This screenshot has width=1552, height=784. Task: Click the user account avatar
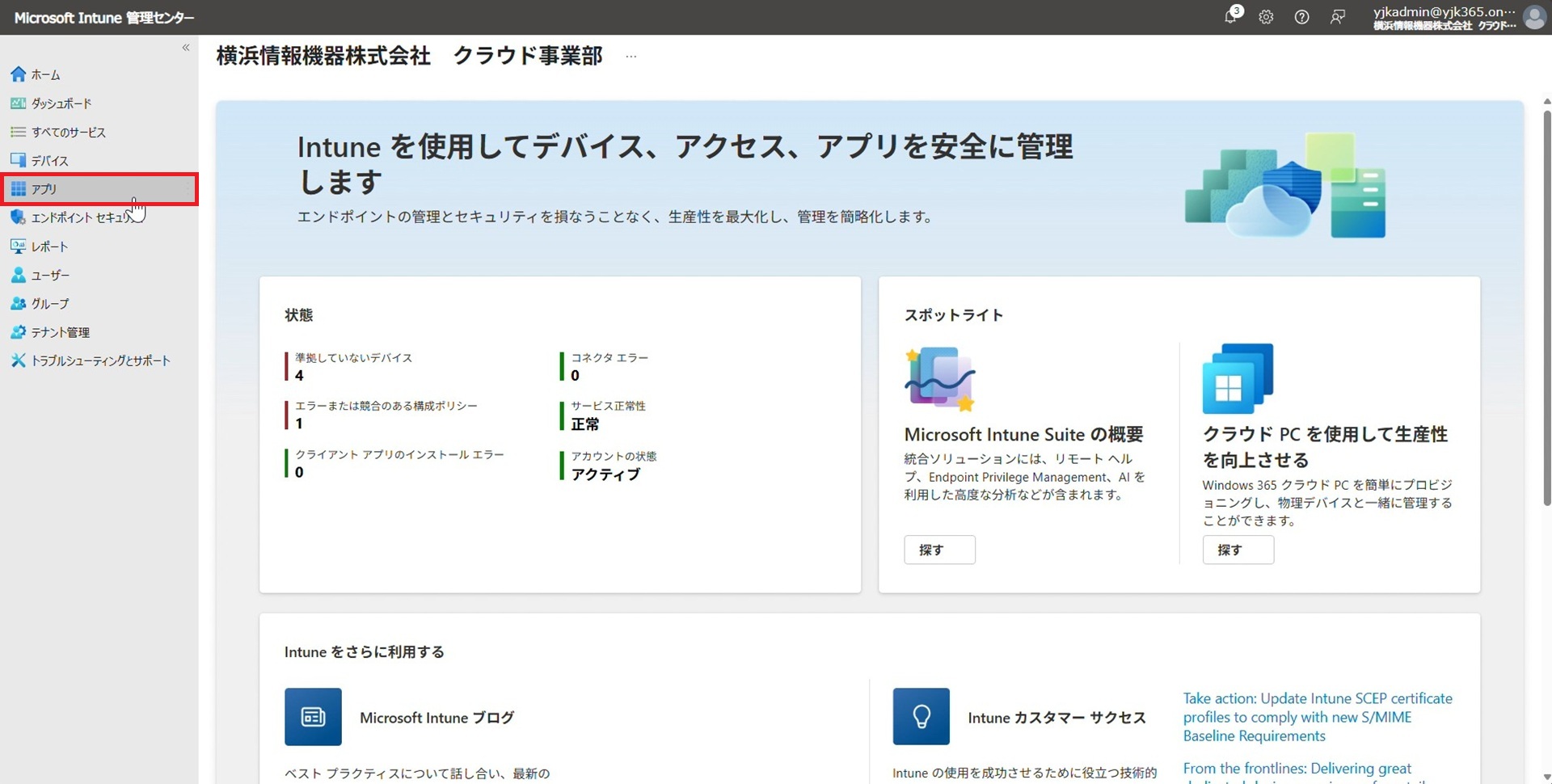pos(1533,17)
